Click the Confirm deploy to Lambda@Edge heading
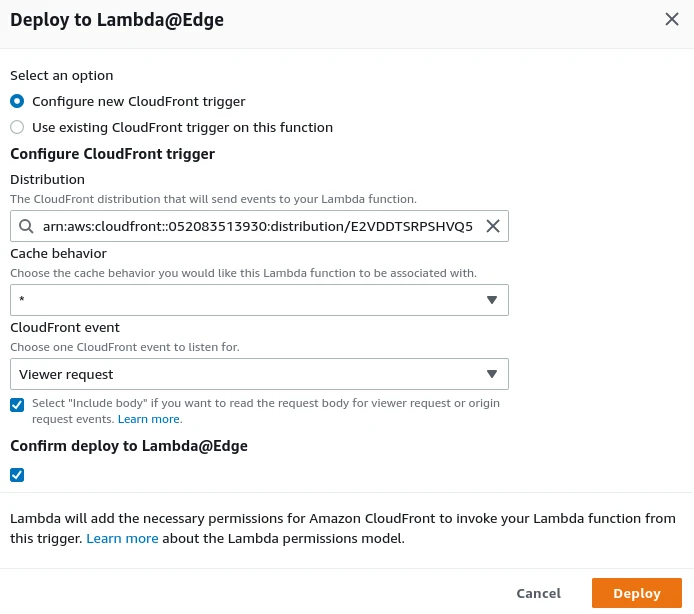This screenshot has height=614, width=694. (x=128, y=446)
